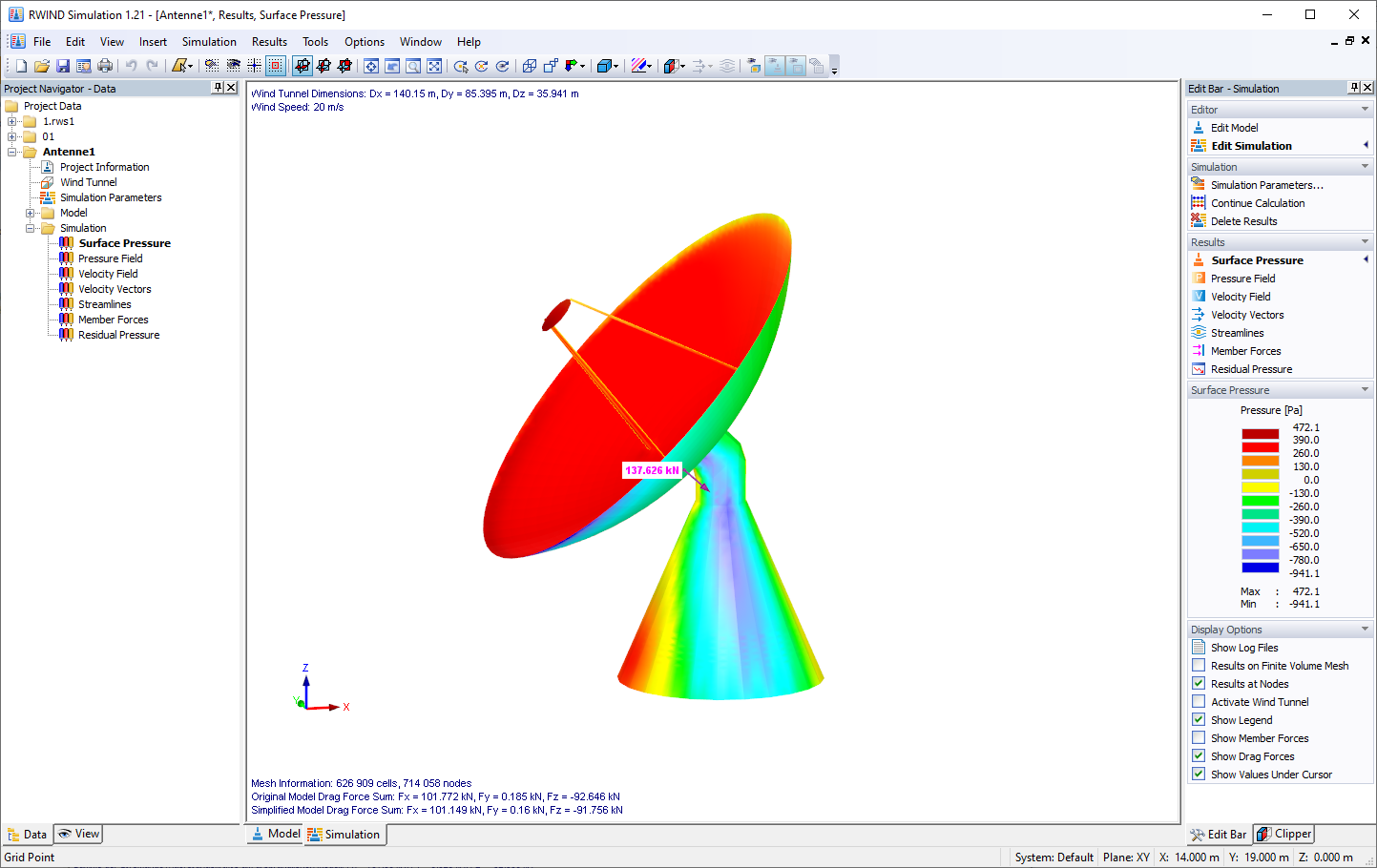This screenshot has height=868, width=1377.
Task: Open Streamlines results from the Edit Bar
Action: pyautogui.click(x=1237, y=332)
